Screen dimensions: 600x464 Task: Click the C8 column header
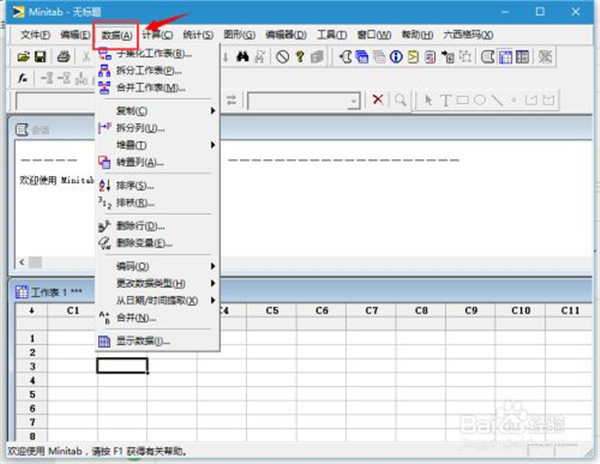click(421, 311)
